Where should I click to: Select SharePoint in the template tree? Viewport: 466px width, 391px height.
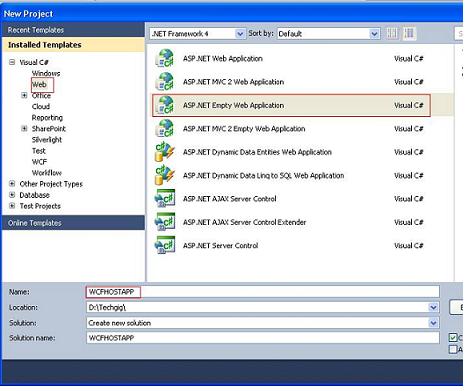(49, 128)
